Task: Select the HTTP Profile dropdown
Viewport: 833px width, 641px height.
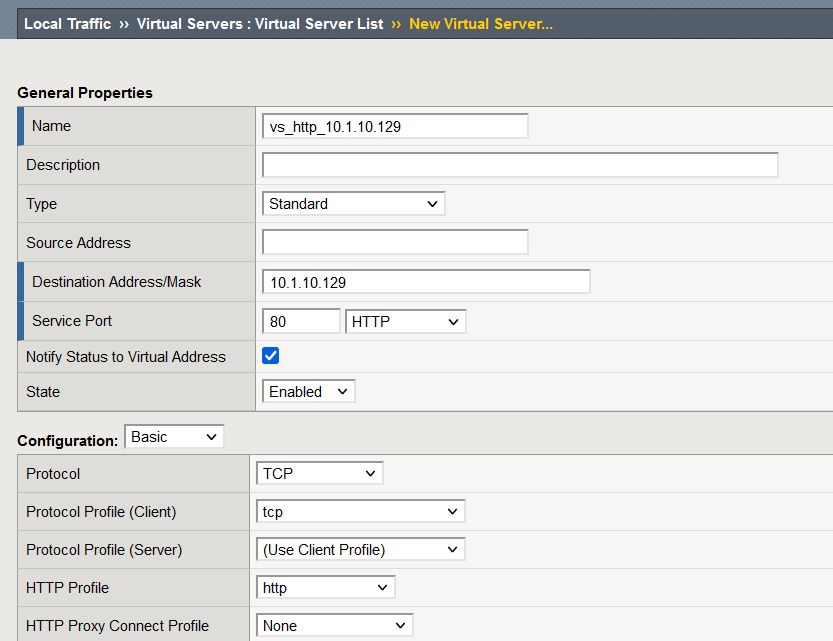Action: click(325, 588)
